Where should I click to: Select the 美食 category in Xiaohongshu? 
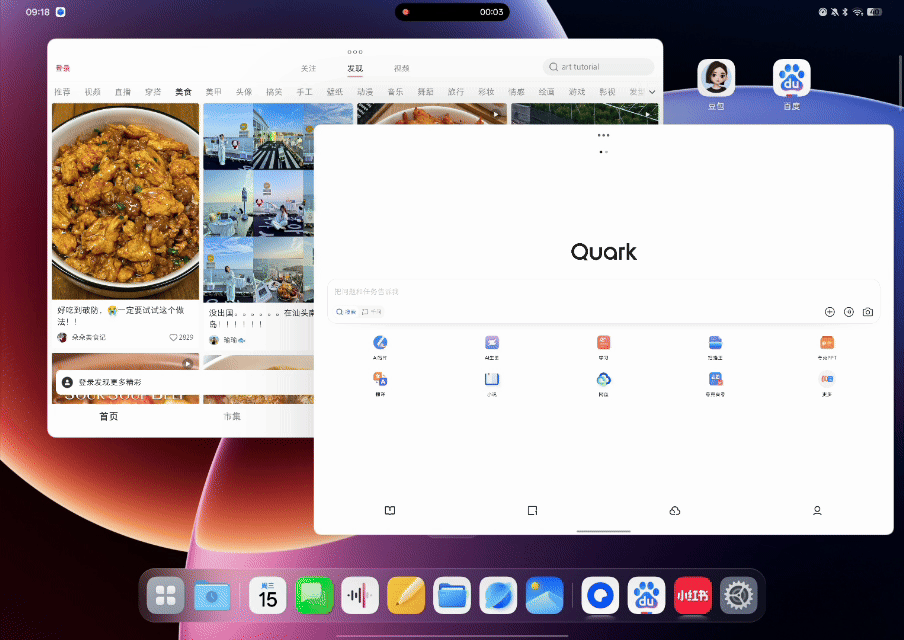[x=183, y=91]
